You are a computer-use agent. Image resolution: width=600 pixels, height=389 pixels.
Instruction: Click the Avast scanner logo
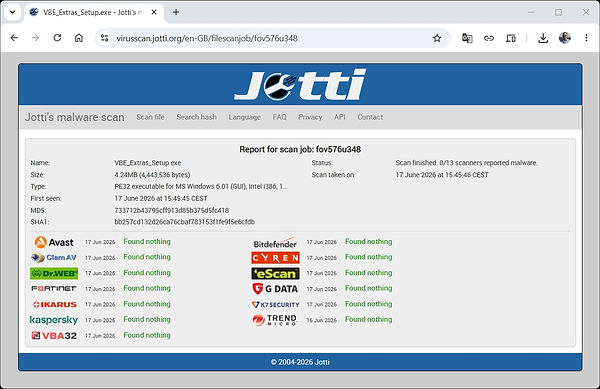(54, 242)
